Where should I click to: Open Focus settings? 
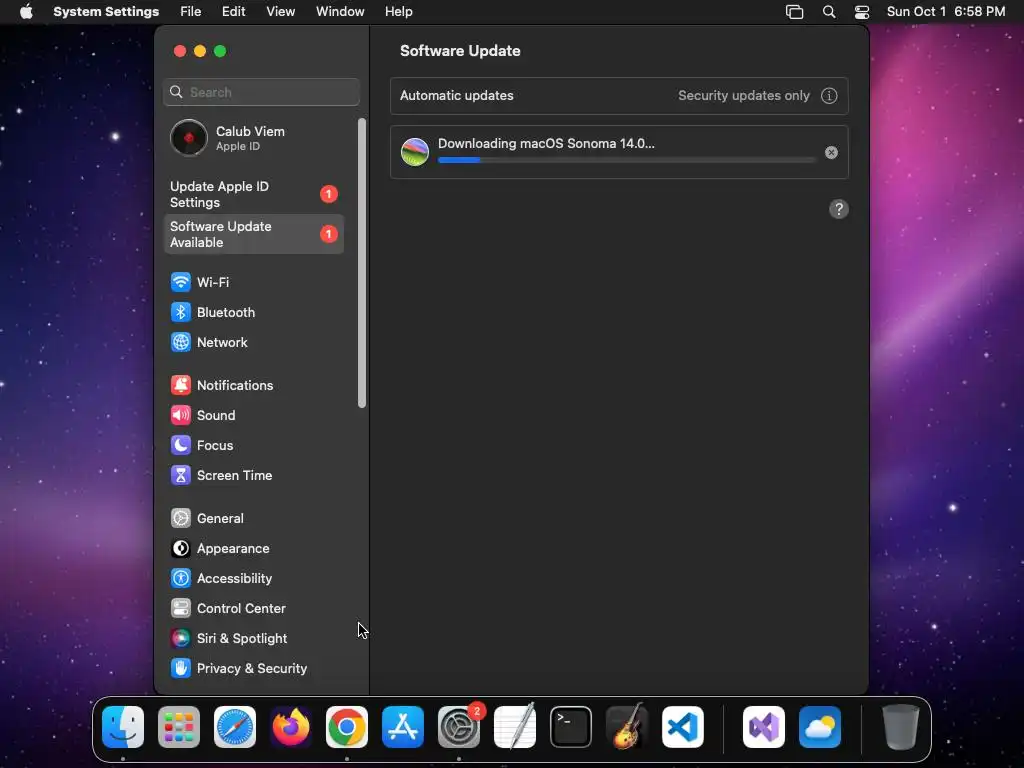(253, 445)
